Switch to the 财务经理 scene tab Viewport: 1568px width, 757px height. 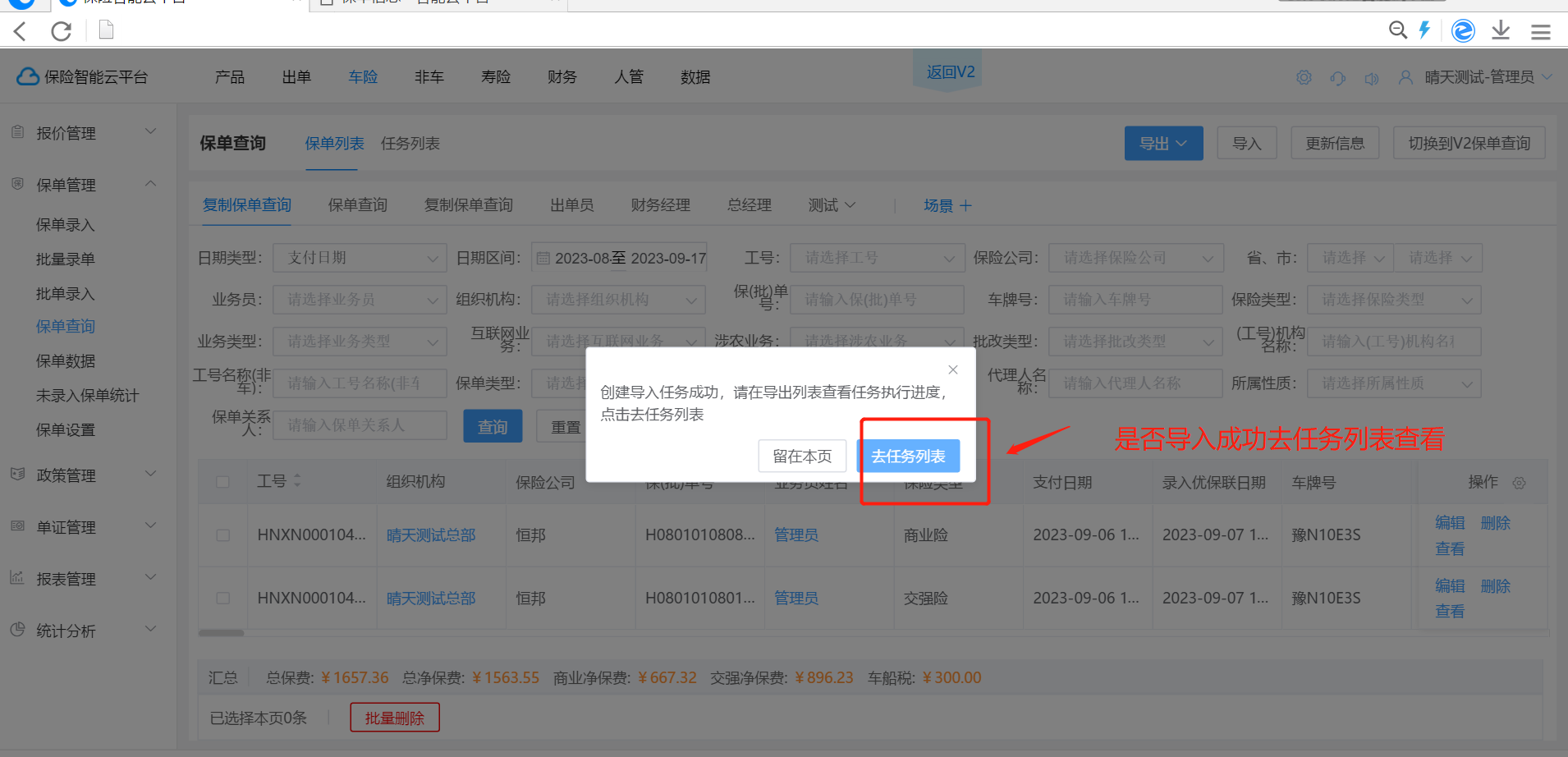pos(661,205)
